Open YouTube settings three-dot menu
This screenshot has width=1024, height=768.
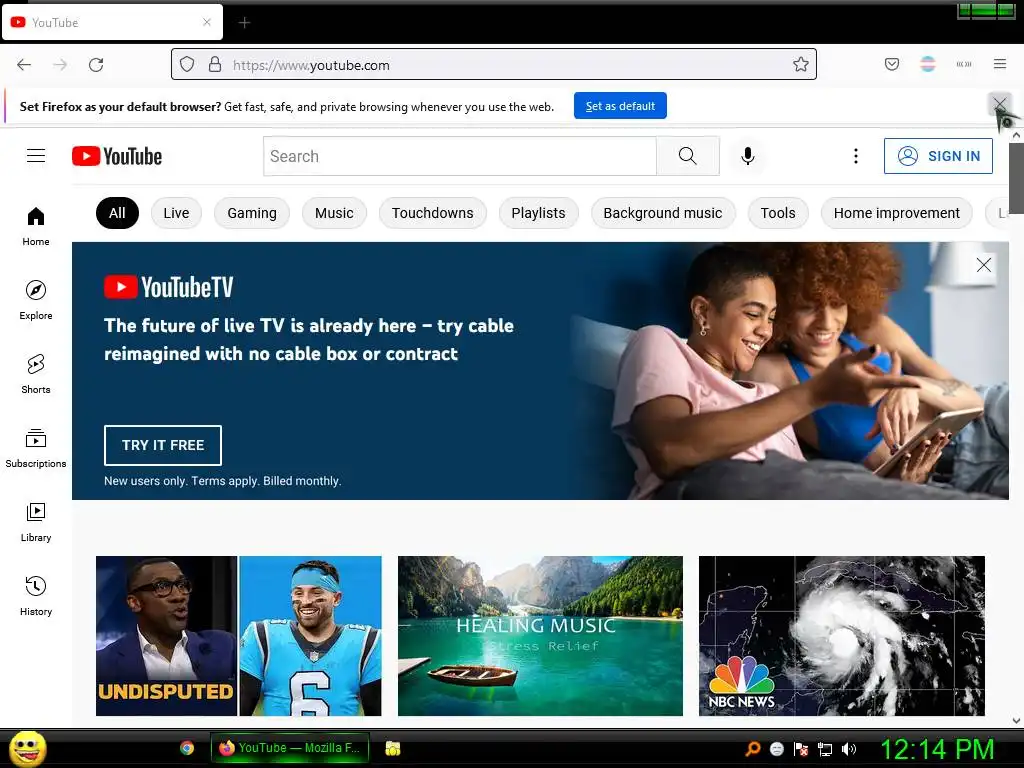pyautogui.click(x=856, y=155)
